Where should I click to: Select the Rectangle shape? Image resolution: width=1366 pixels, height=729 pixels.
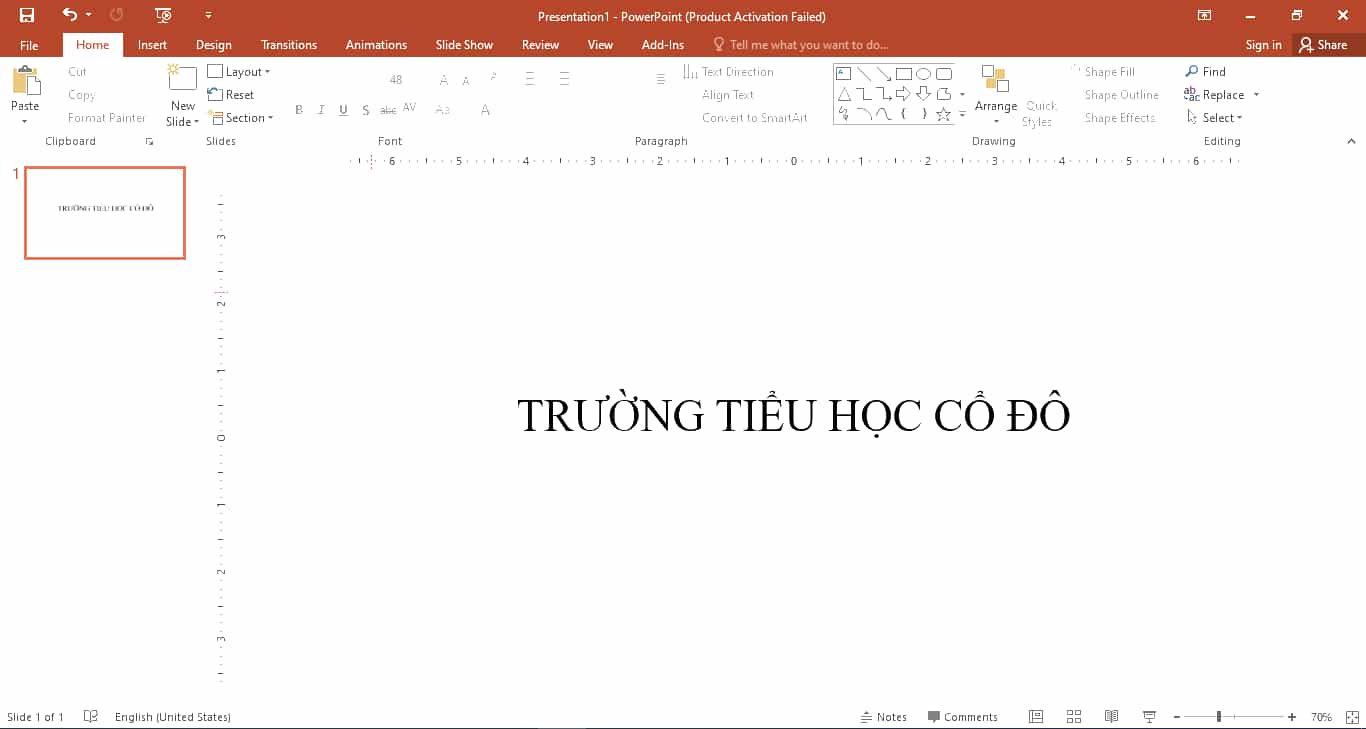click(x=903, y=74)
